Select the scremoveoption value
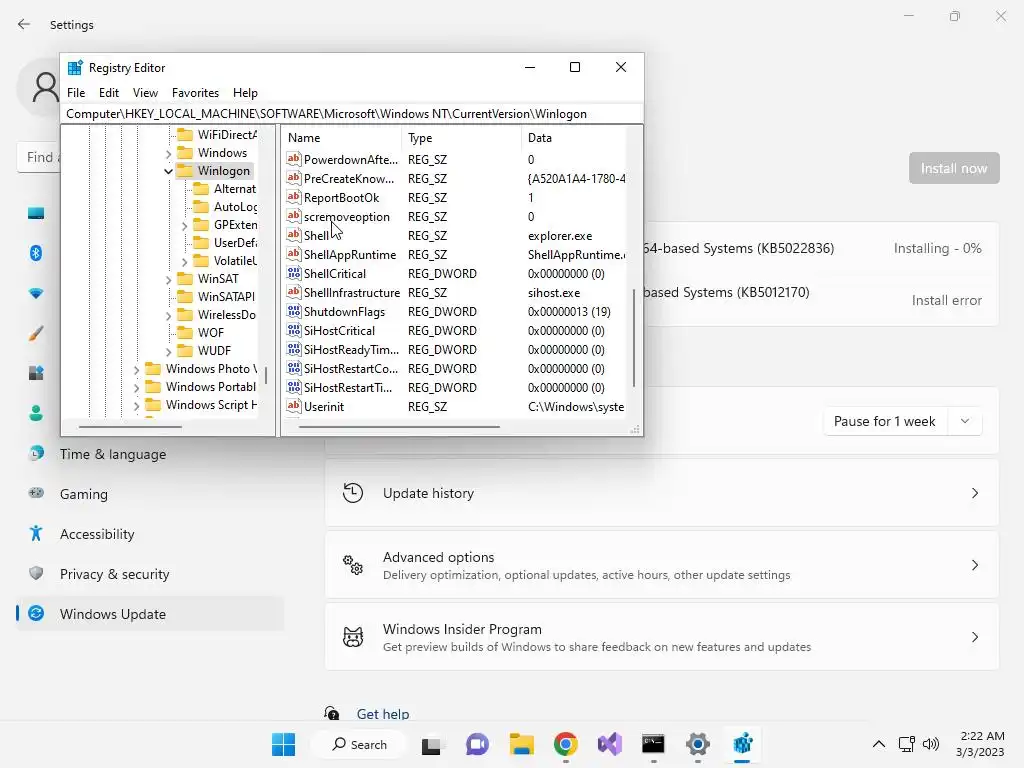1024x768 pixels. 346,217
